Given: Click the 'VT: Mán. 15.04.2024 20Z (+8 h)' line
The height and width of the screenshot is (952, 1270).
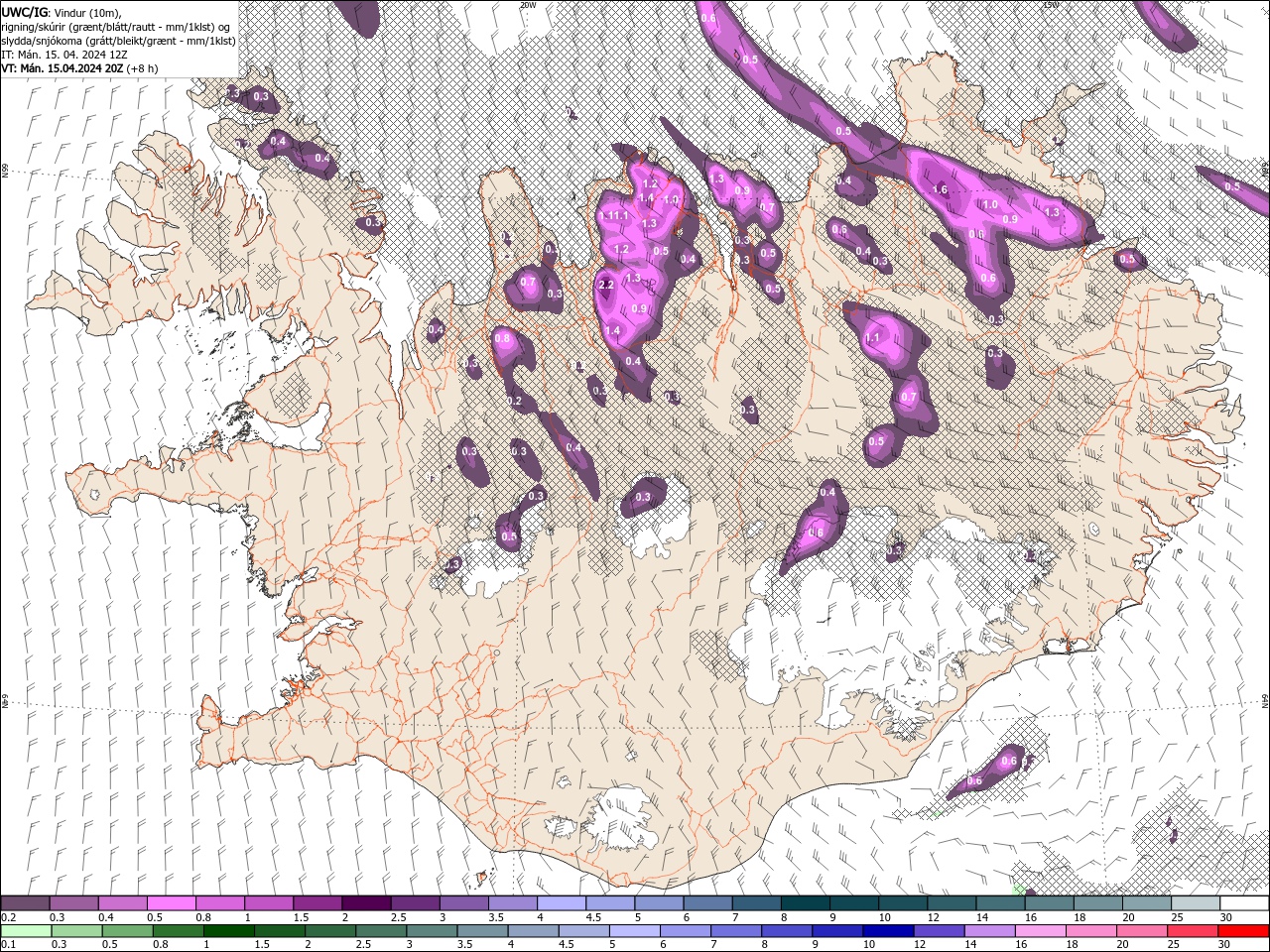Looking at the screenshot, I should pos(79,68).
